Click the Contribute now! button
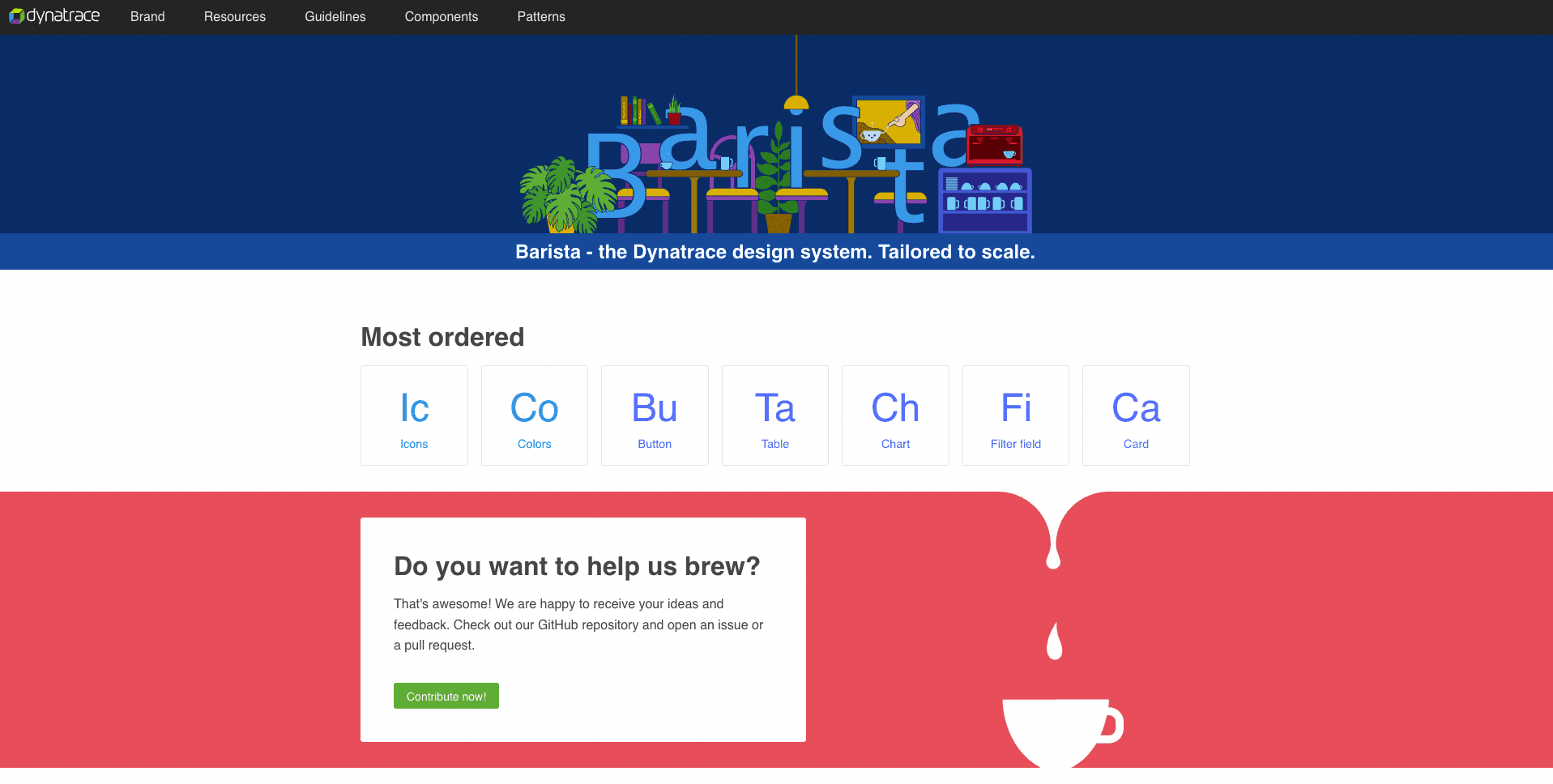The width and height of the screenshot is (1553, 784). coord(446,696)
